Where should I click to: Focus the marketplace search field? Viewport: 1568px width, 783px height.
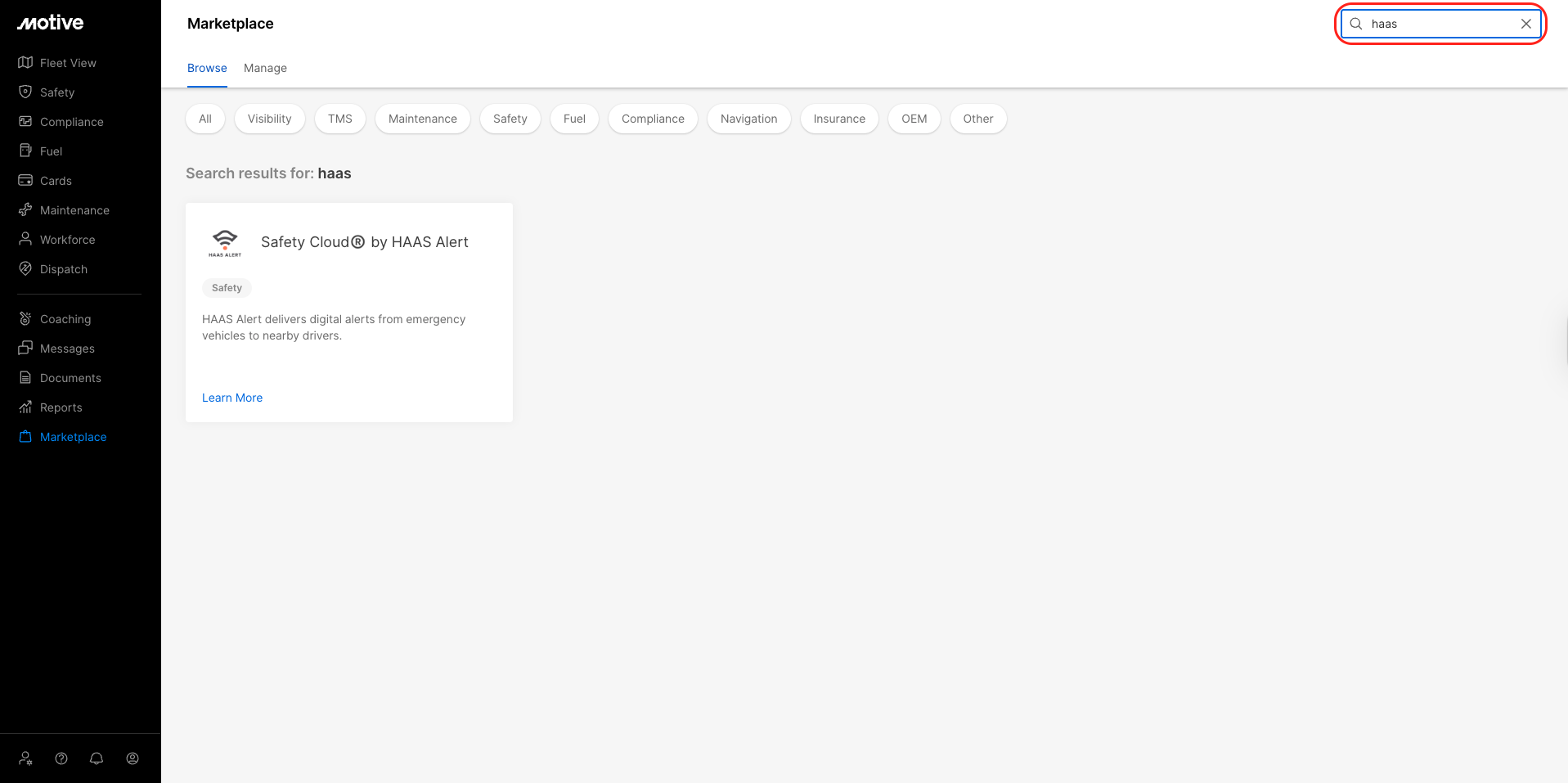tap(1440, 24)
